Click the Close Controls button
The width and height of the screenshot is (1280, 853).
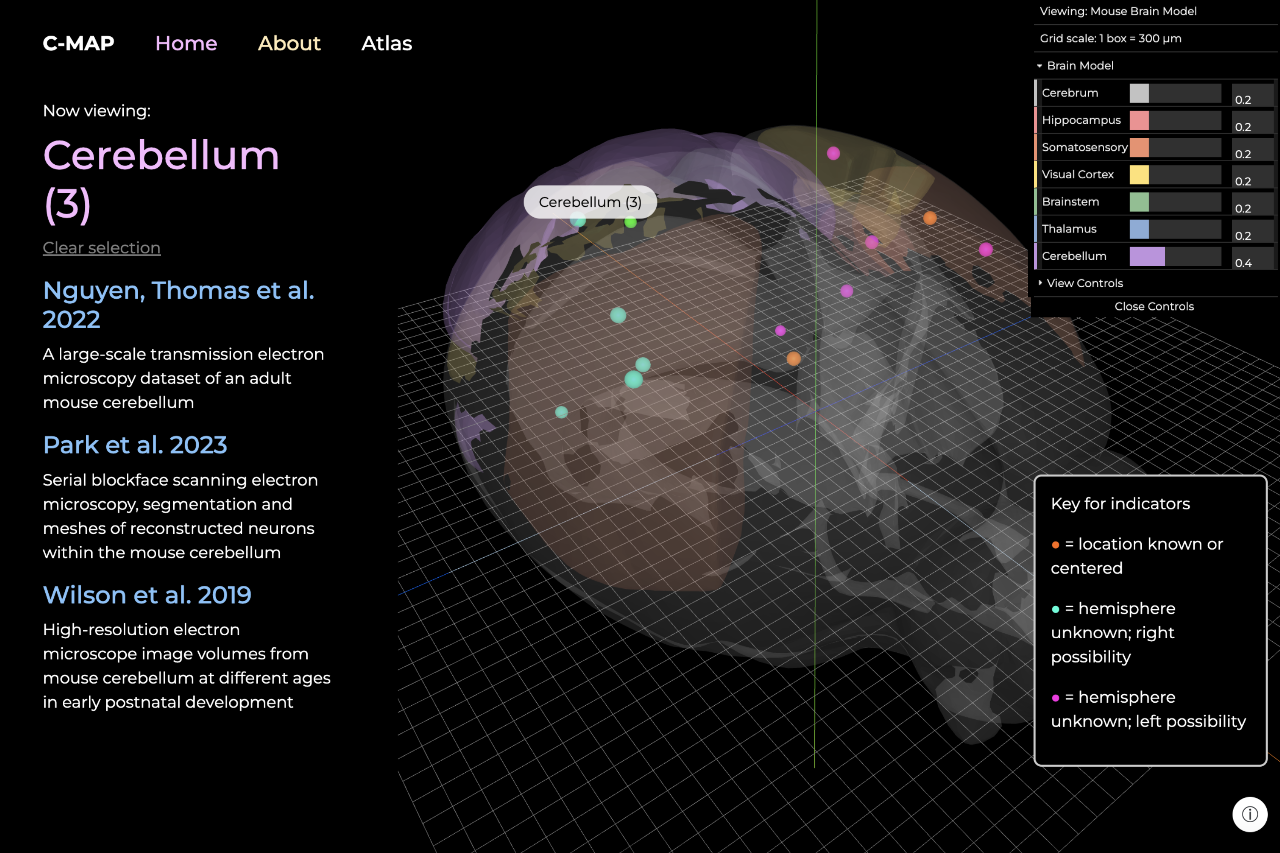click(1154, 306)
